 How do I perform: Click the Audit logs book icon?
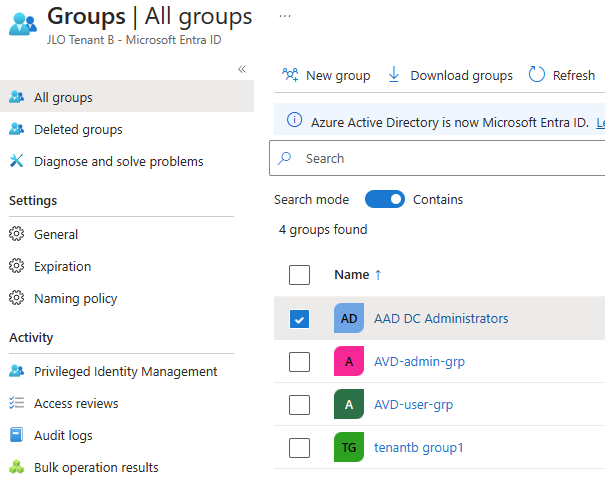[x=17, y=435]
